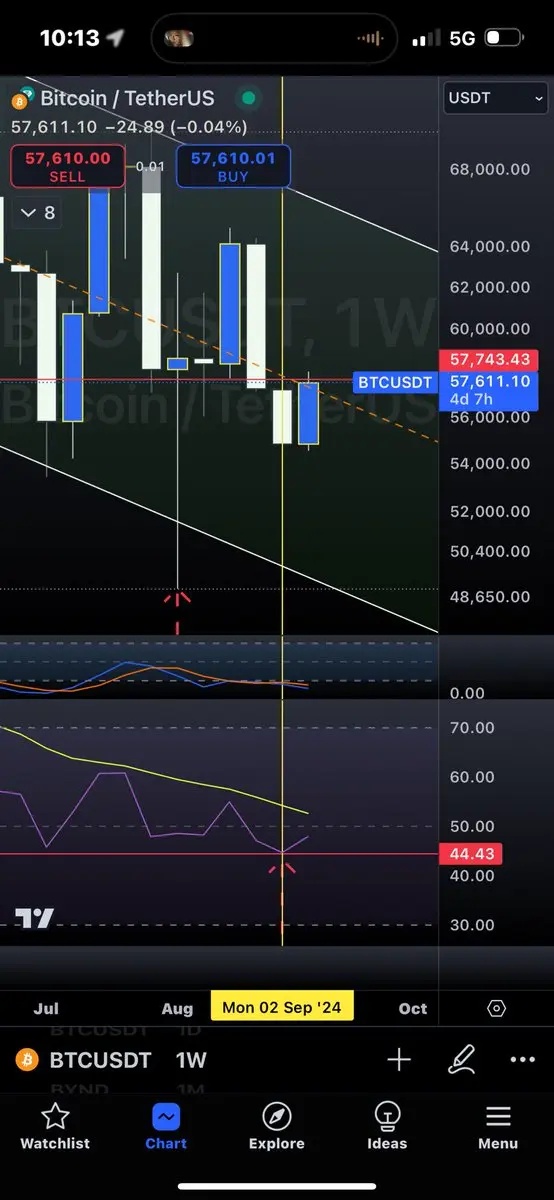
Task: Tap the 5G network indicator
Action: 462,38
